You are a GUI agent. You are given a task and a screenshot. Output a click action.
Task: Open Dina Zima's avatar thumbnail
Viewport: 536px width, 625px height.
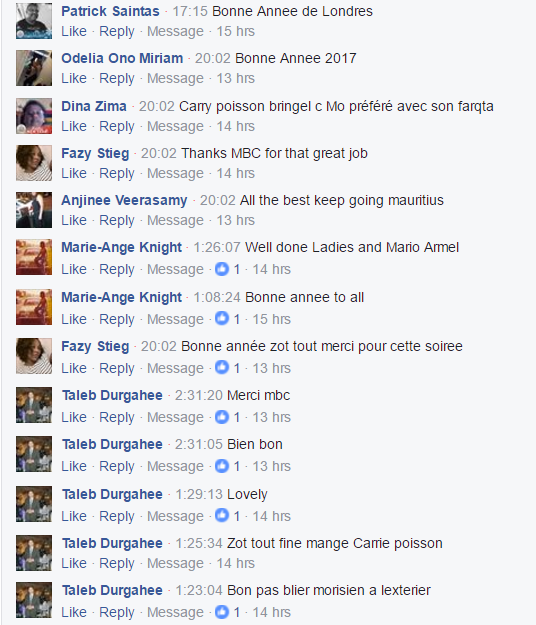[34, 116]
